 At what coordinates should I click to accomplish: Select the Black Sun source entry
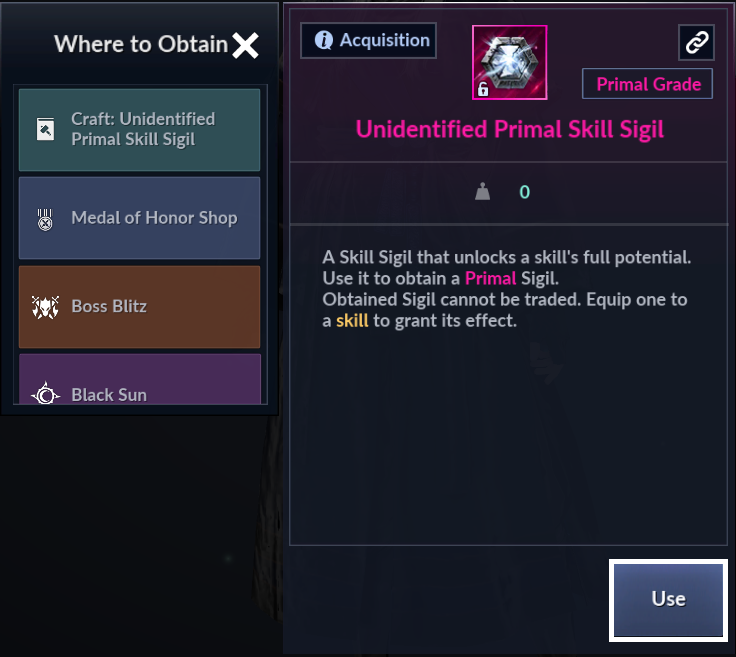[139, 379]
